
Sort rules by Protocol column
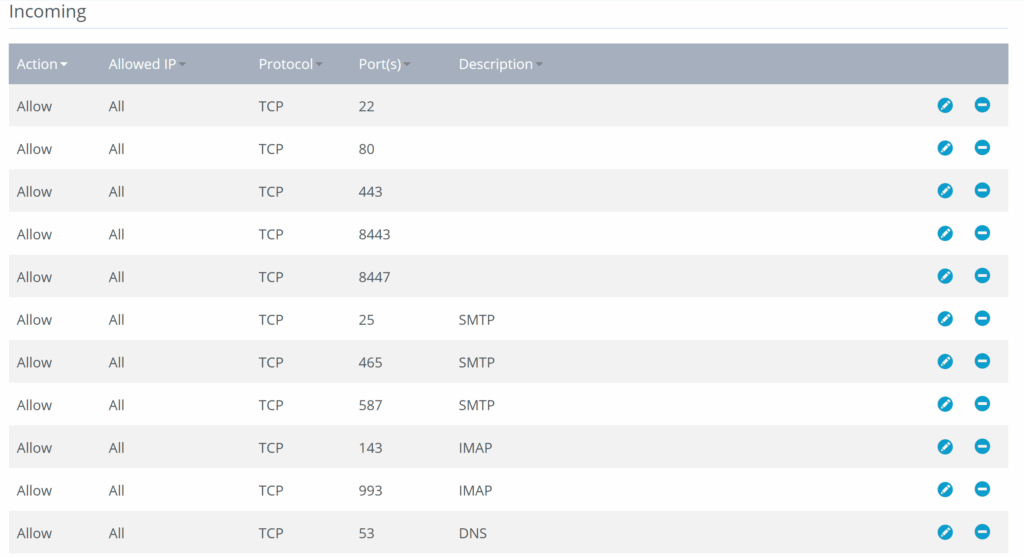tap(290, 64)
